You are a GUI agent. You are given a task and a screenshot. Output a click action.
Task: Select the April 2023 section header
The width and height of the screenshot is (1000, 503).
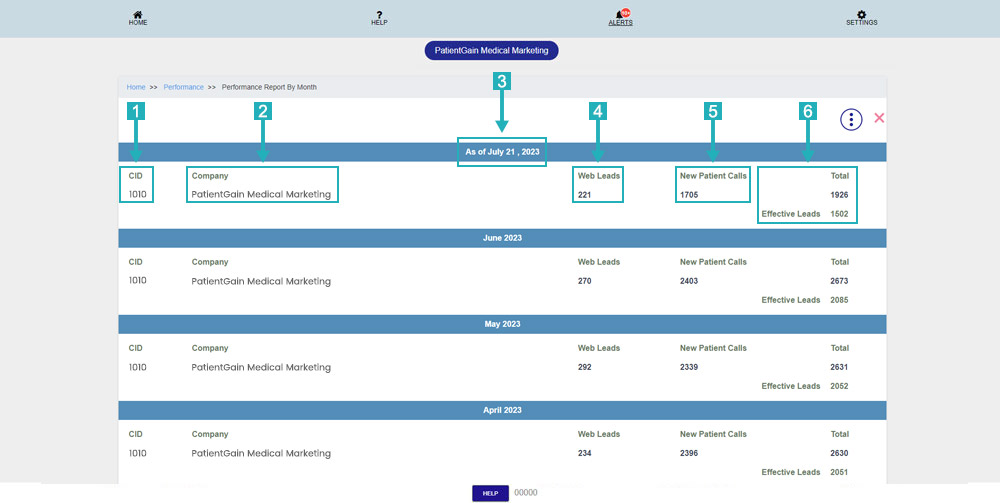point(502,410)
